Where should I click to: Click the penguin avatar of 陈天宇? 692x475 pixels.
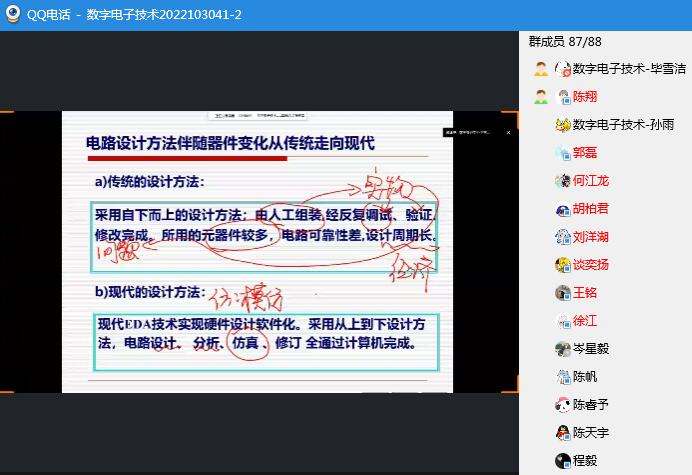(x=563, y=433)
